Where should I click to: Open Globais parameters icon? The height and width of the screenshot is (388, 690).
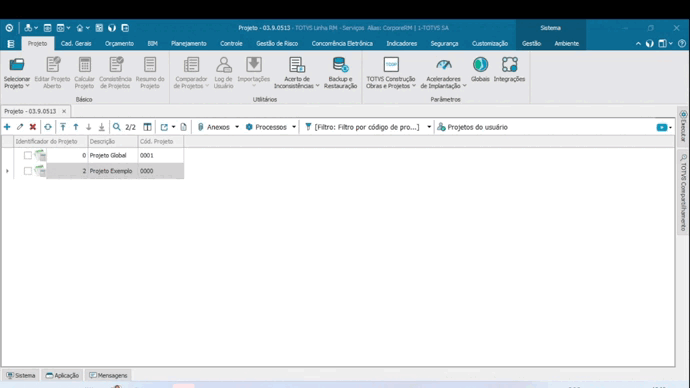(x=480, y=65)
